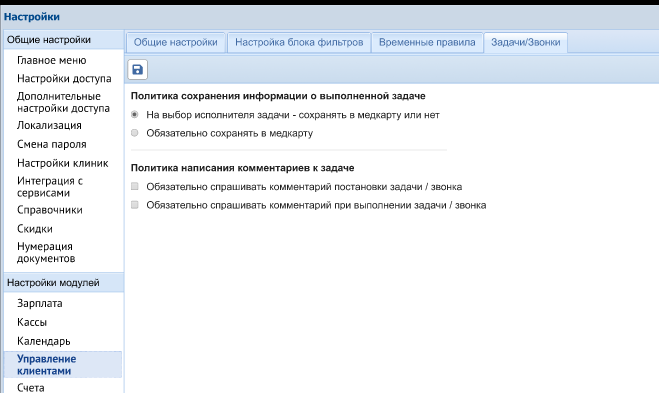Open 'Интеграция с сервисами' sidebar item

click(50, 187)
